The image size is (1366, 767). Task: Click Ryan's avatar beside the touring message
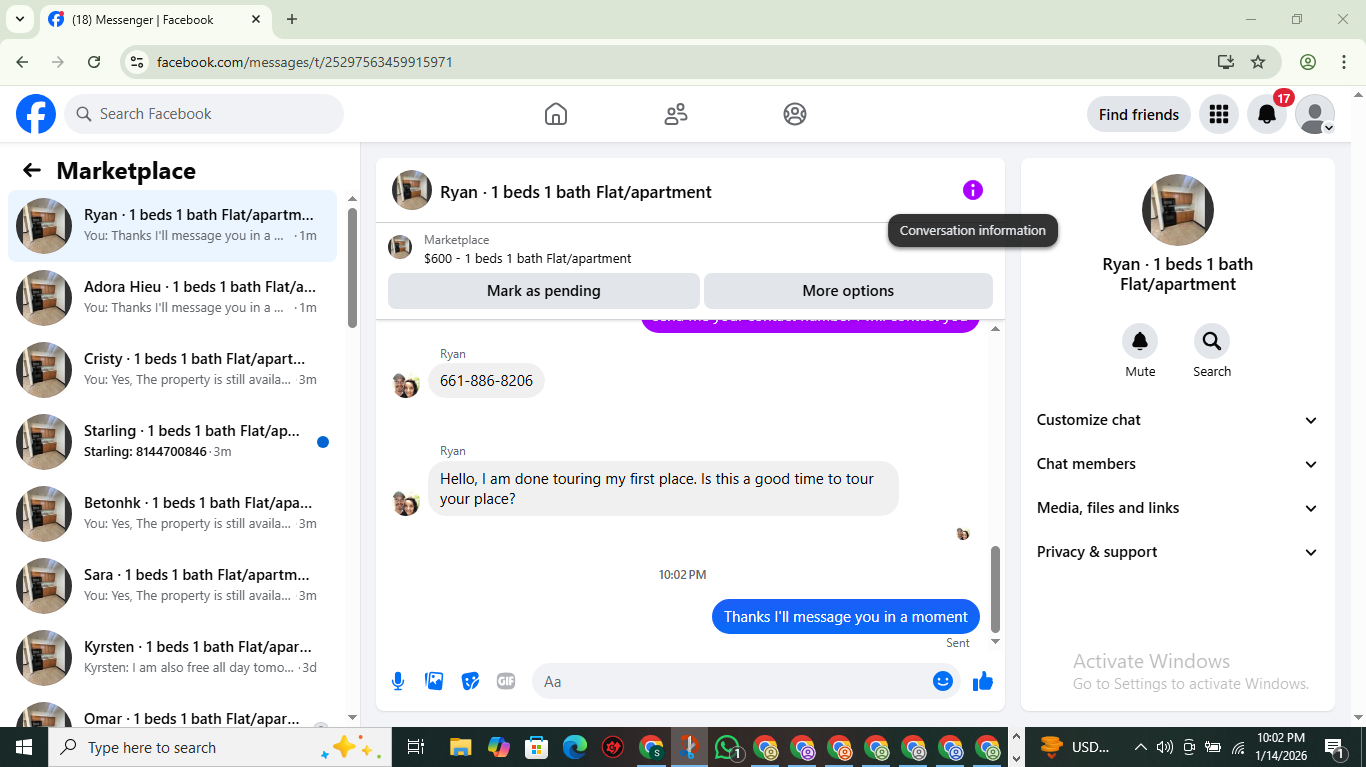(406, 502)
